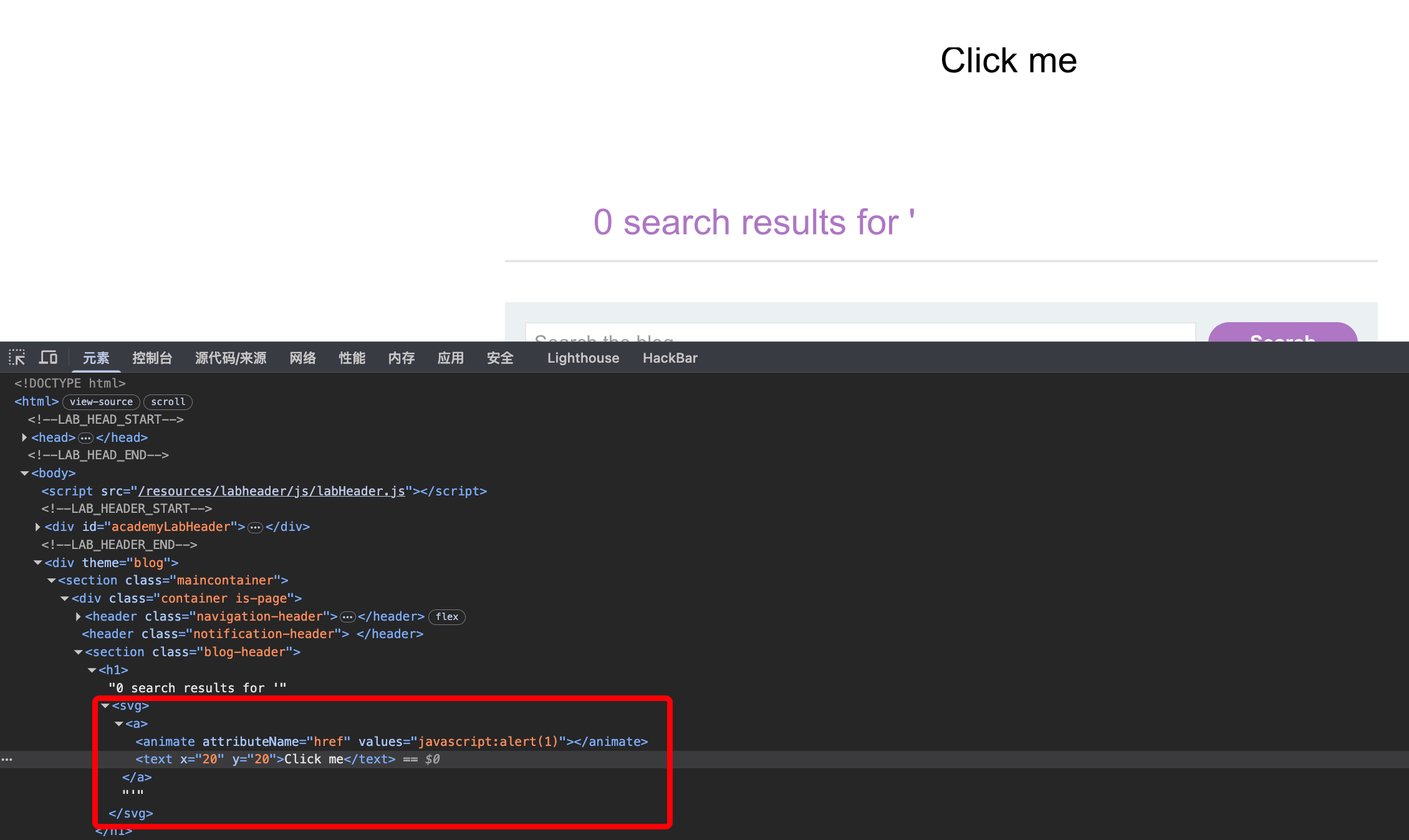The image size is (1409, 840).
Task: Click the view-source badge next to html
Action: pyautogui.click(x=101, y=402)
